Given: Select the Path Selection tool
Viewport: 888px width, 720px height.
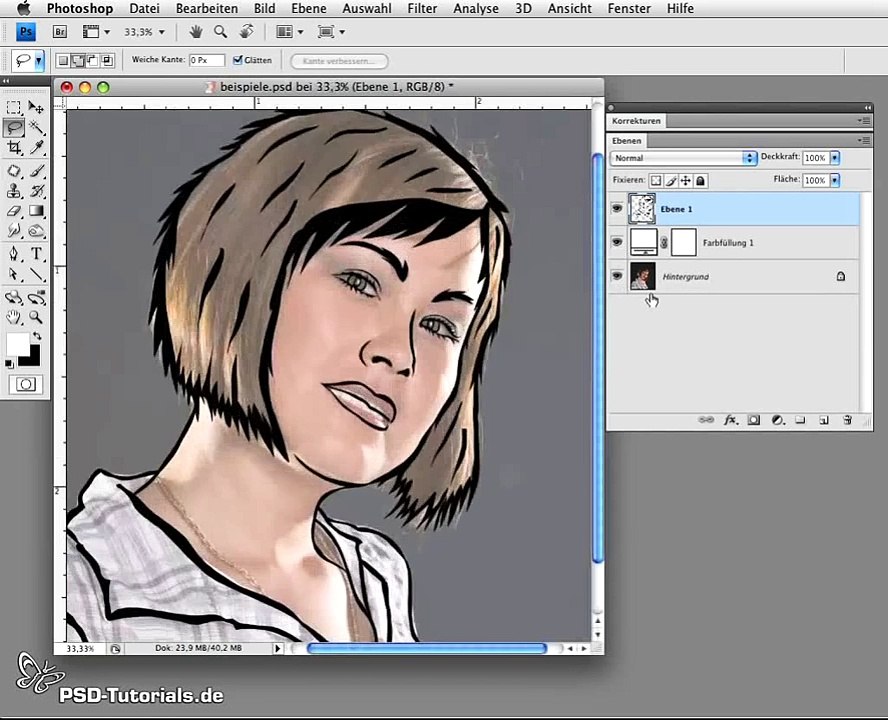Looking at the screenshot, I should [x=14, y=274].
